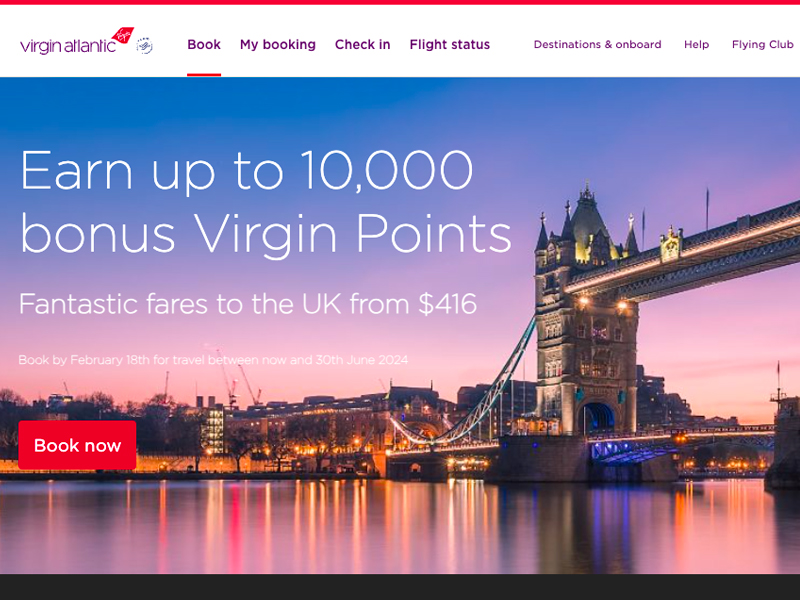Screen dimensions: 800x600
Task: Open the Help menu
Action: click(x=696, y=45)
